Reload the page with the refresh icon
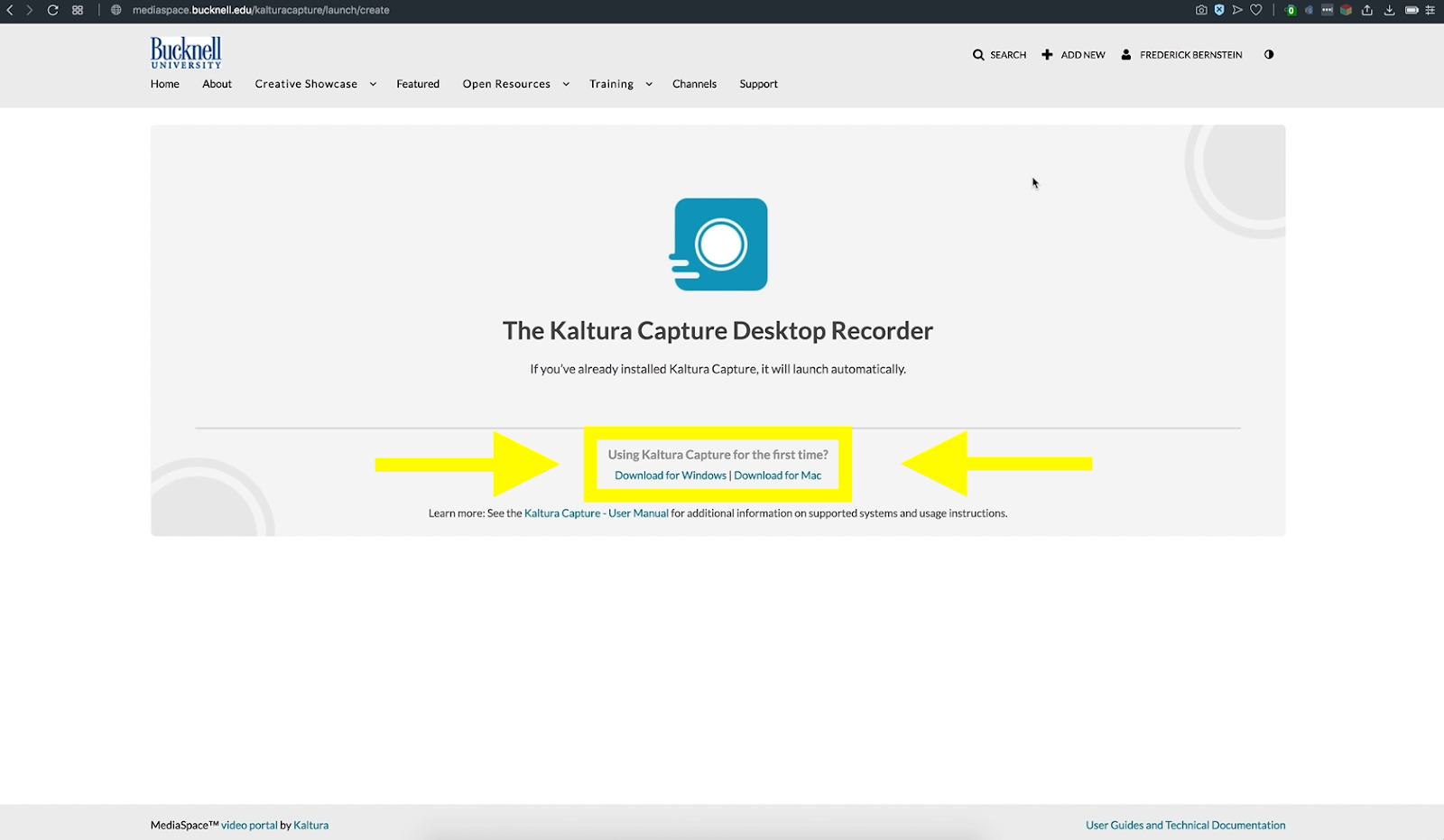Screen dimensions: 1444x840 point(52,10)
